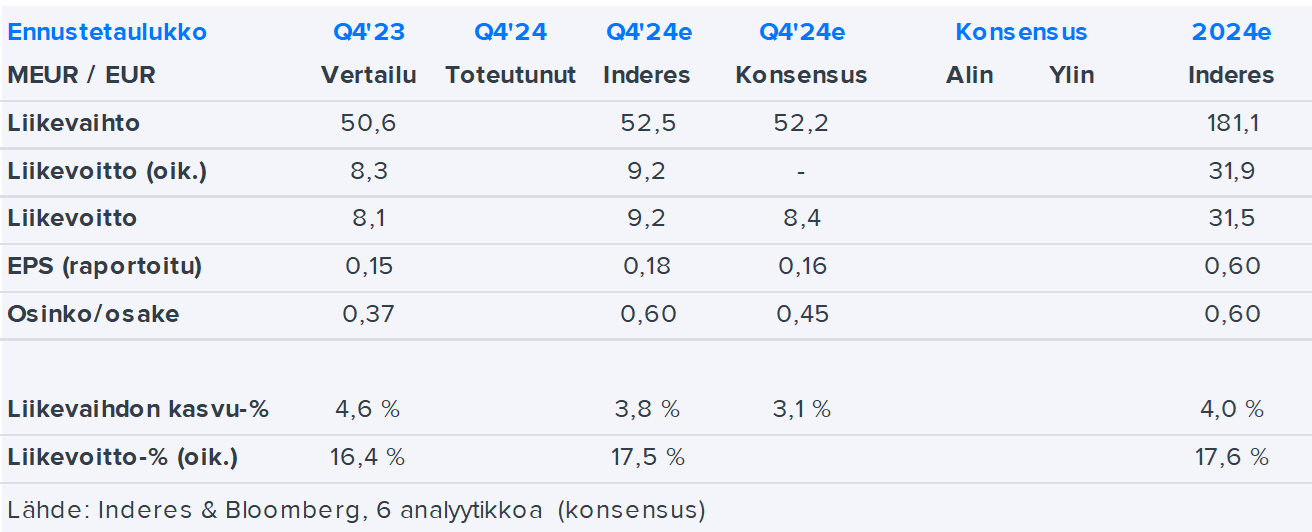The image size is (1312, 532).
Task: Select the 181,1 full-year revenue cell
Action: 1232,124
